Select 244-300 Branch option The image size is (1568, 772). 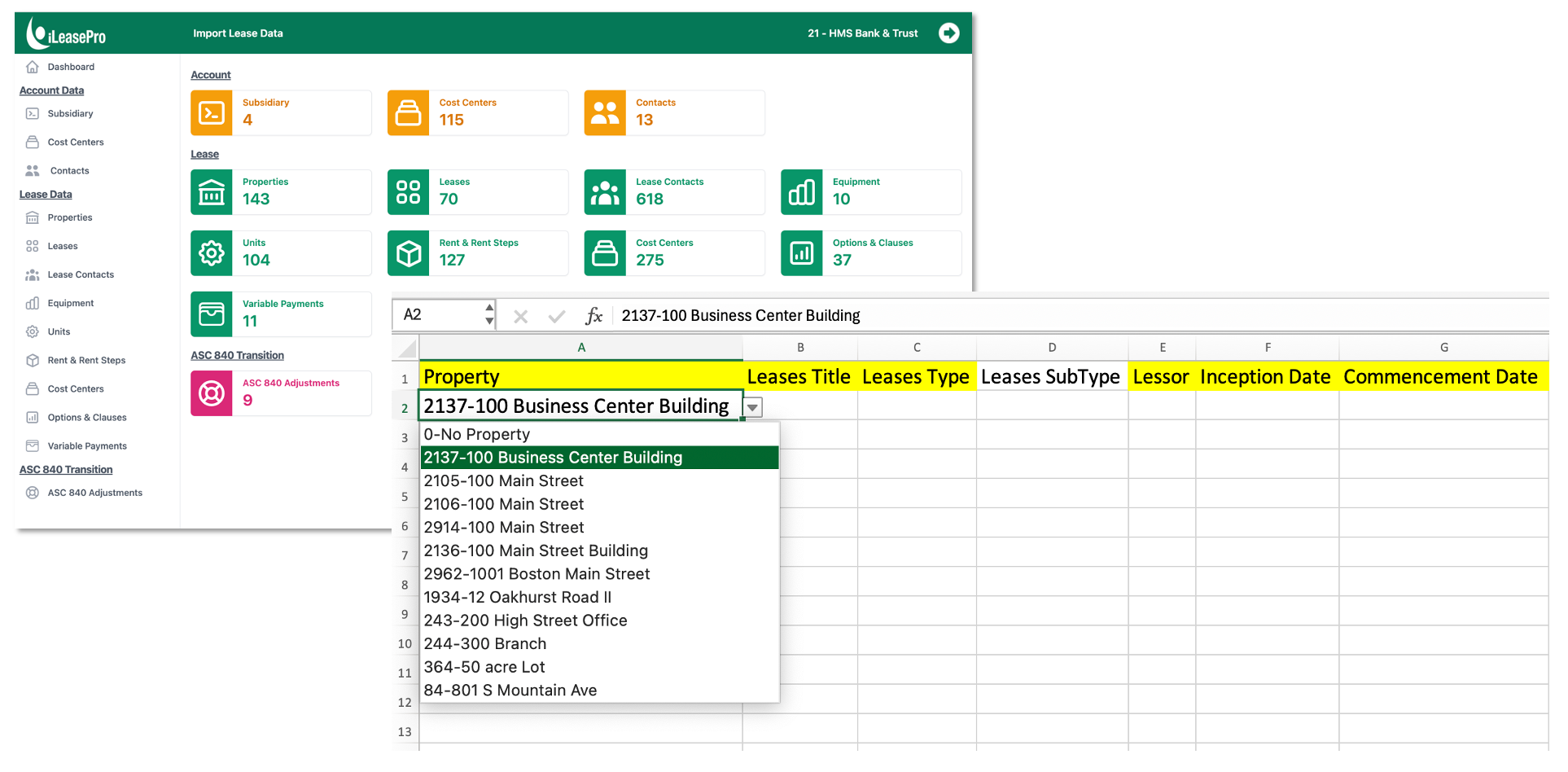599,643
